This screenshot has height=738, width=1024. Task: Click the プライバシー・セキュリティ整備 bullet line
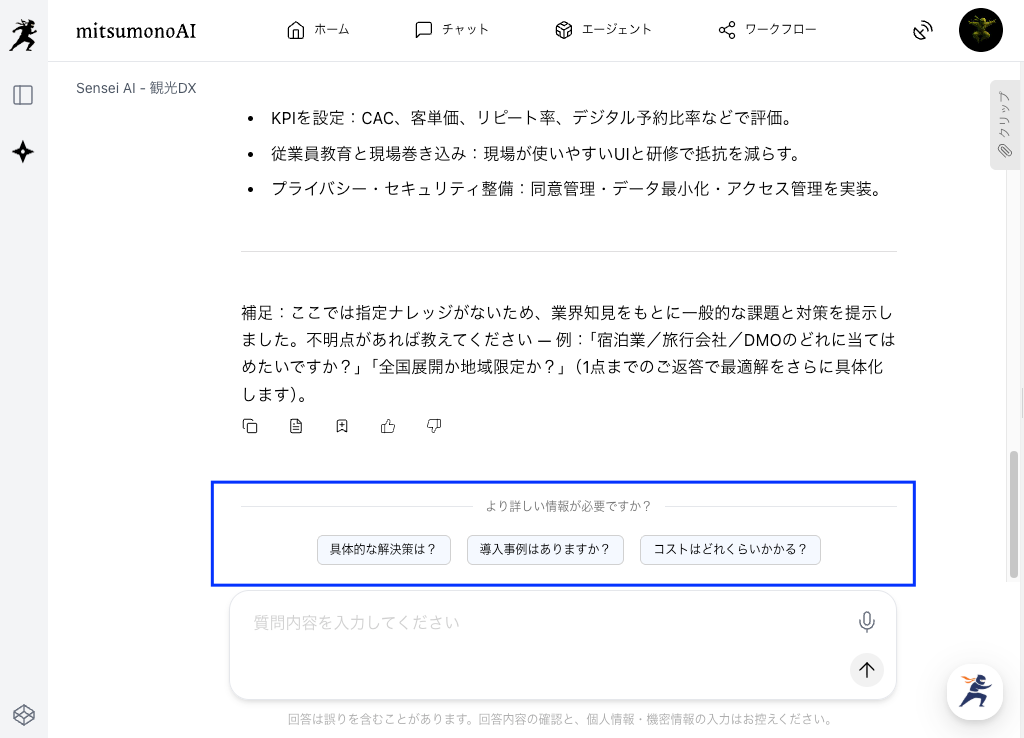click(x=577, y=189)
